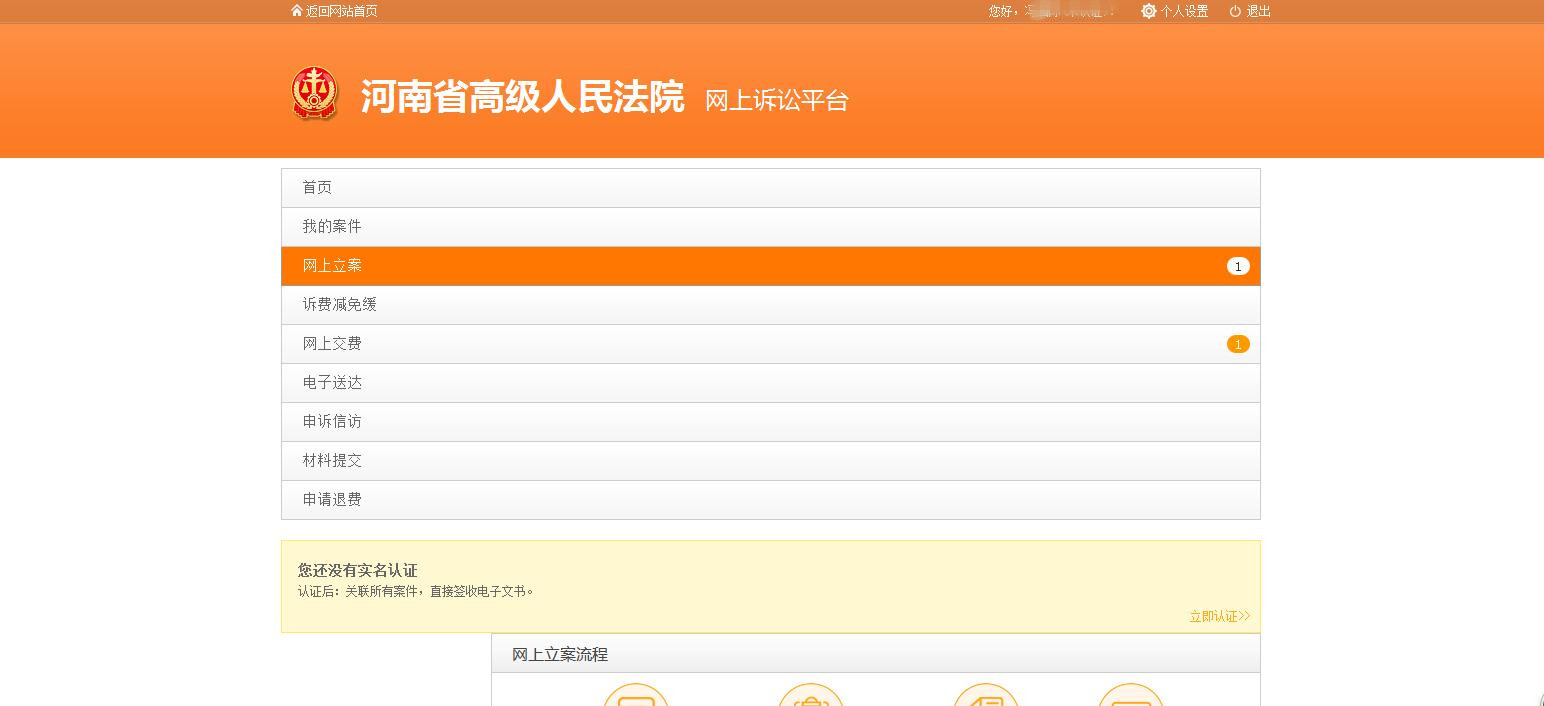The height and width of the screenshot is (706, 1544).
Task: Open 电子送达 menu item
Action: tap(771, 383)
